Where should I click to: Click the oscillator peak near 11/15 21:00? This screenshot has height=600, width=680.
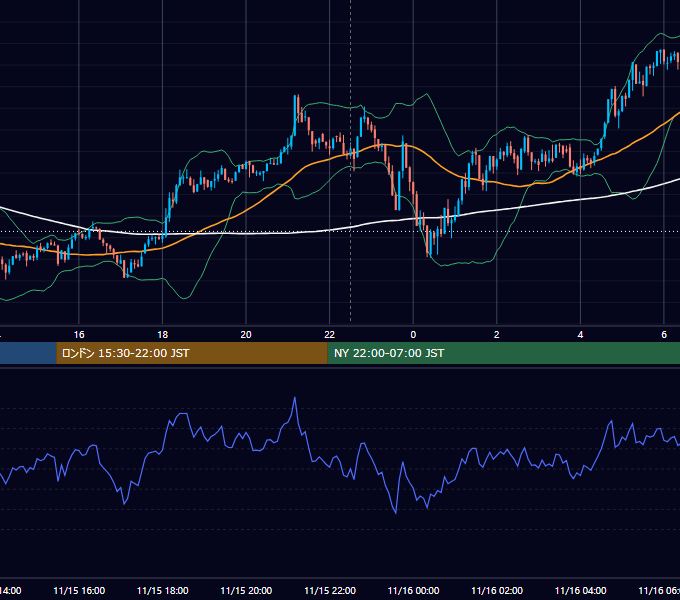(x=295, y=399)
